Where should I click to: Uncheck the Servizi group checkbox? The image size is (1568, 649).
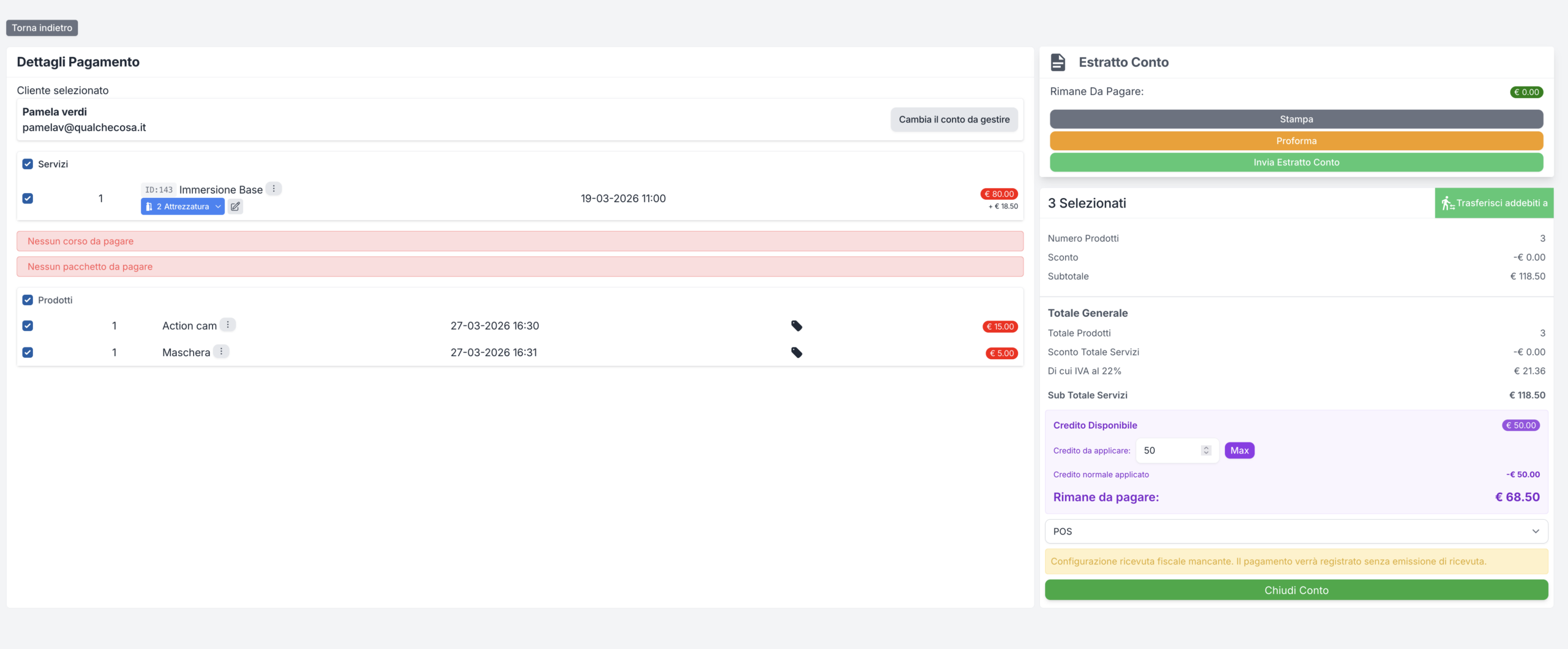coord(28,164)
